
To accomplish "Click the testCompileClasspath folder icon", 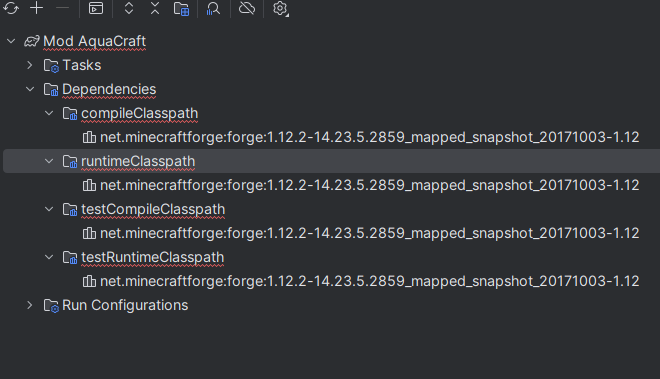I will pos(70,210).
